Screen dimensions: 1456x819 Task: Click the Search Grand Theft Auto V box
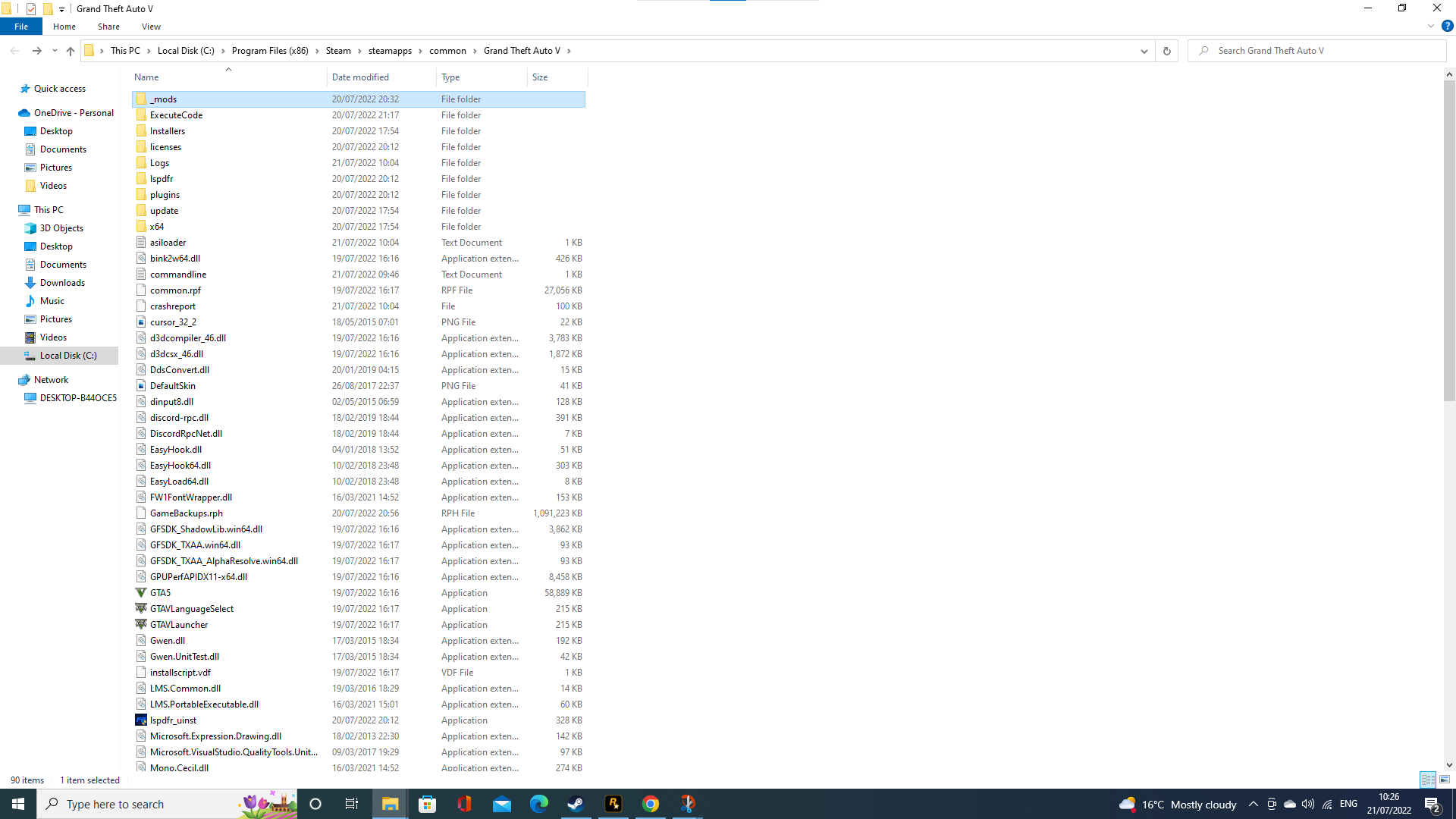click(1319, 51)
